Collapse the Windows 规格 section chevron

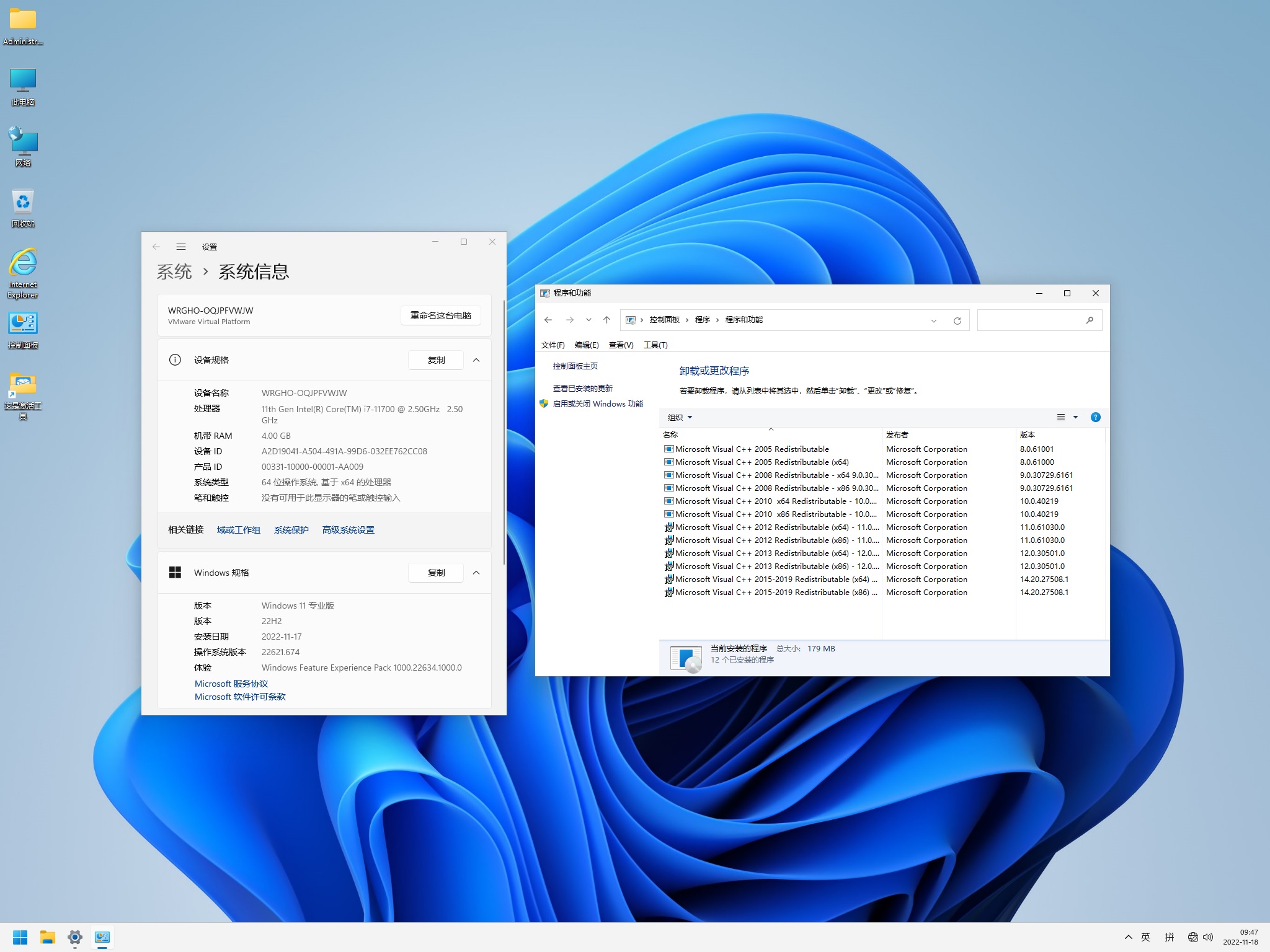(x=476, y=573)
